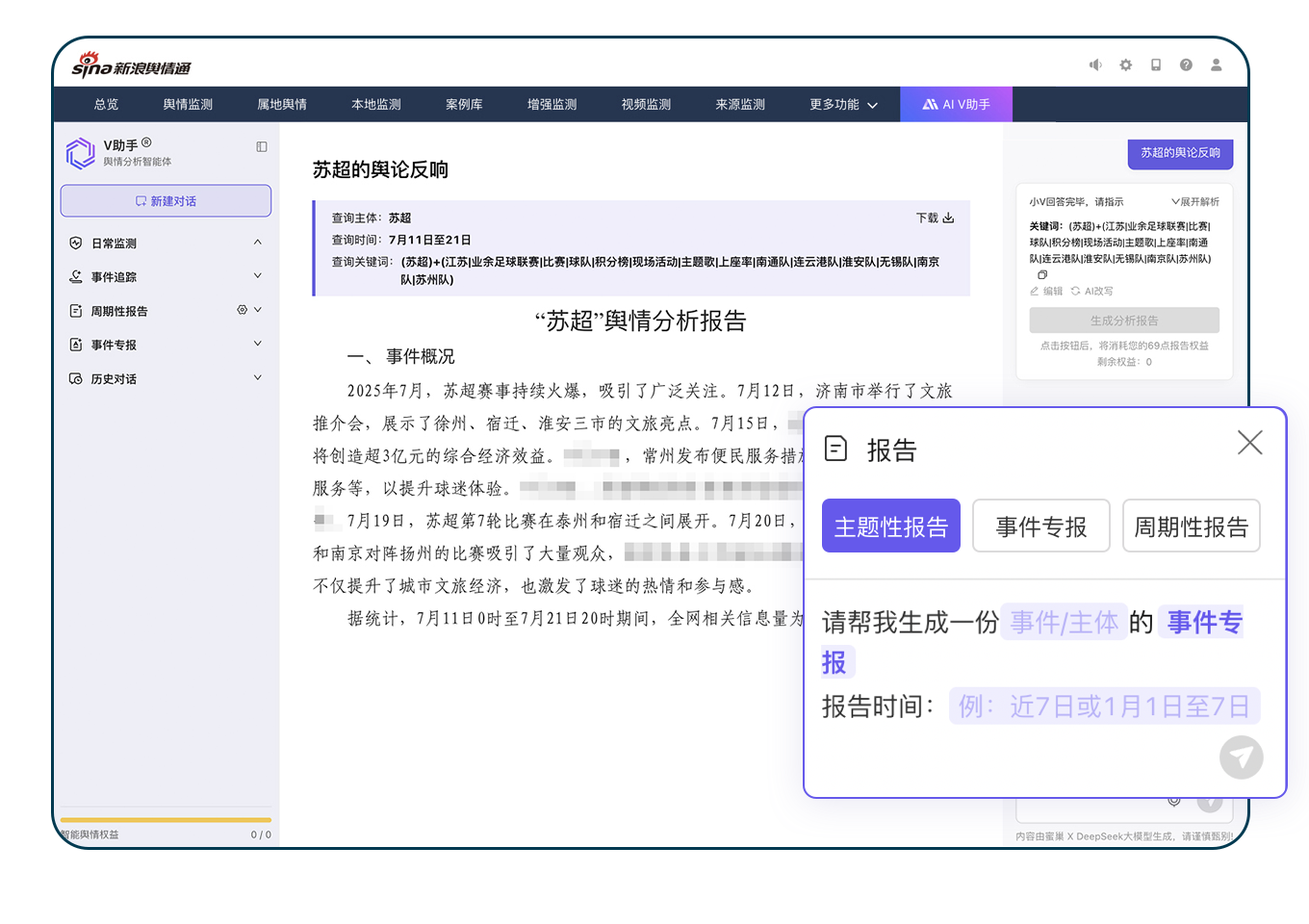Select the 主题性报告 report type

click(x=890, y=526)
